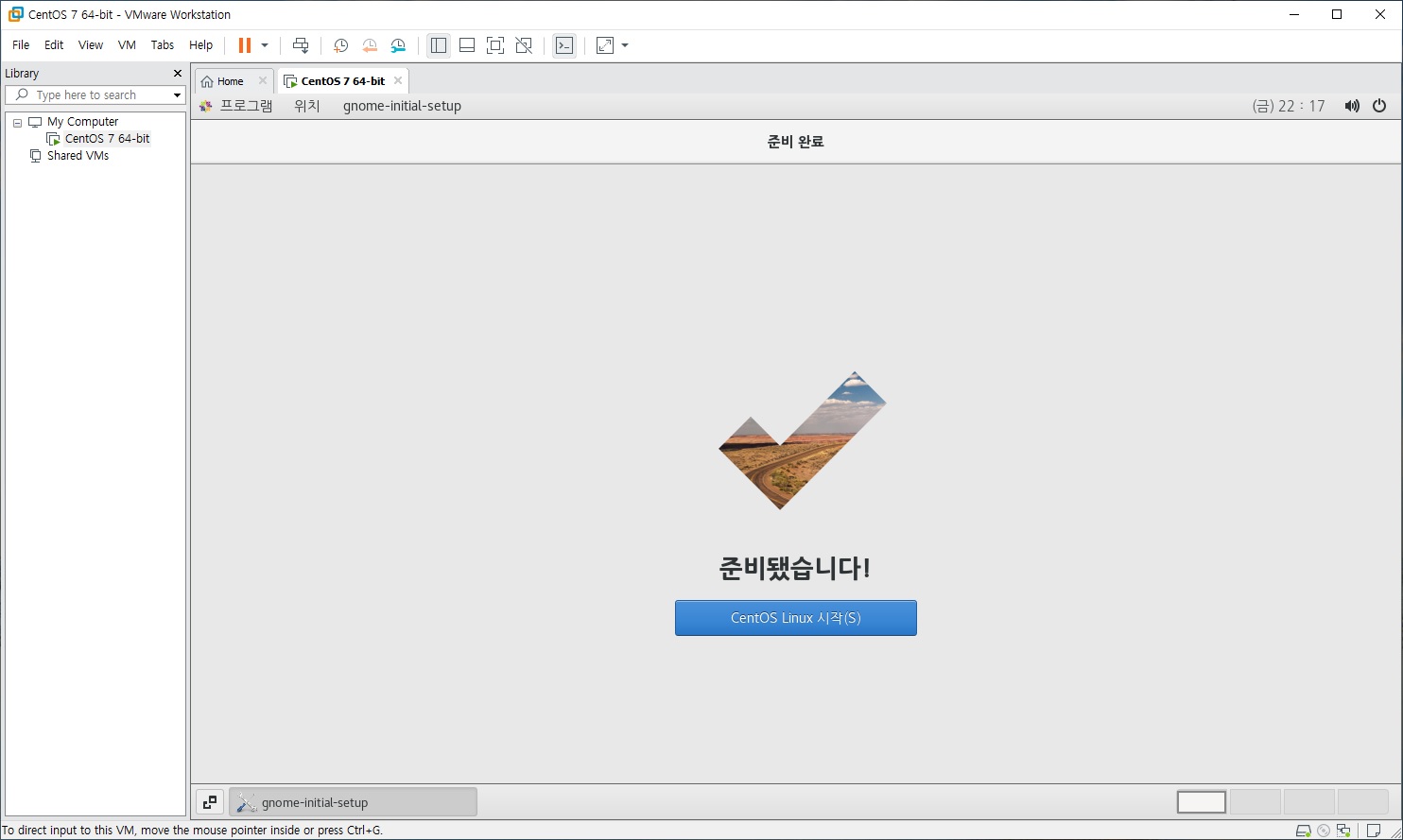Take a snapshot of this virtual machine

click(x=341, y=45)
